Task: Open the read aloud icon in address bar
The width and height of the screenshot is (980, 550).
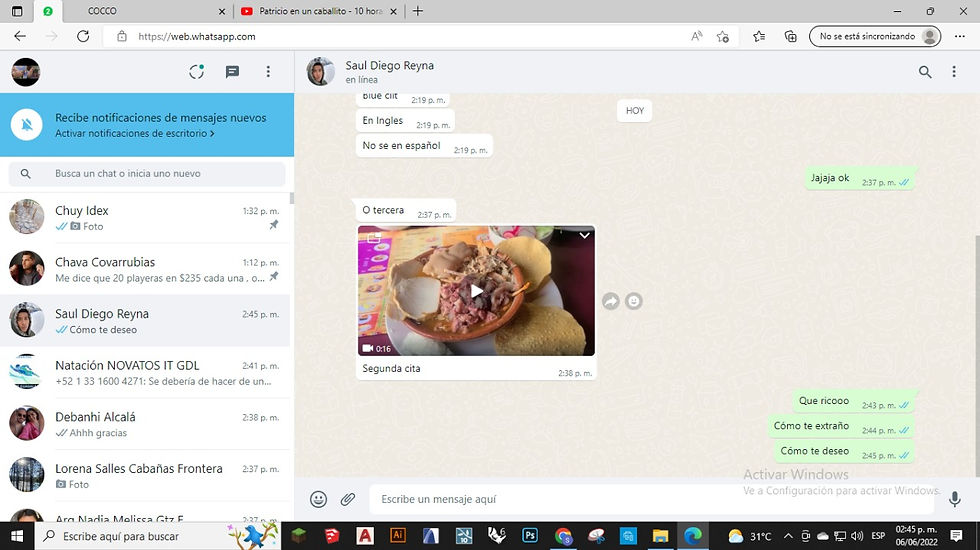Action: 697,36
